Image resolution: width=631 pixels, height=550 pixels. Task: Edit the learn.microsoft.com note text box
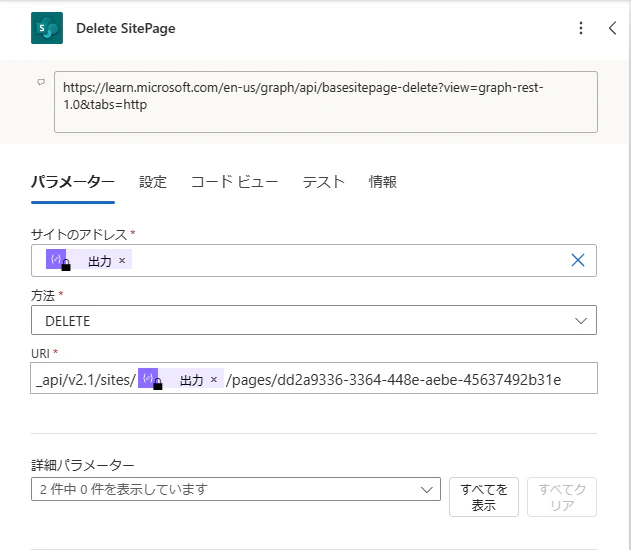pos(326,102)
